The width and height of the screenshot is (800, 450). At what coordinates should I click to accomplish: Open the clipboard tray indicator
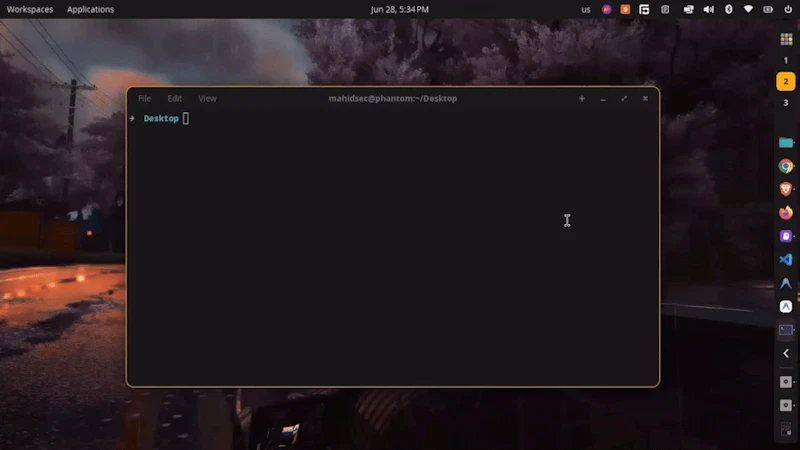[665, 9]
